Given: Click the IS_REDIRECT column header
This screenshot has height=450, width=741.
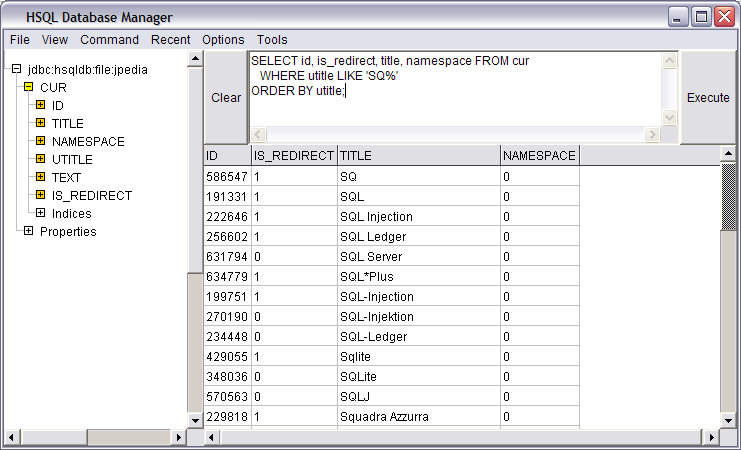Looking at the screenshot, I should tap(293, 156).
